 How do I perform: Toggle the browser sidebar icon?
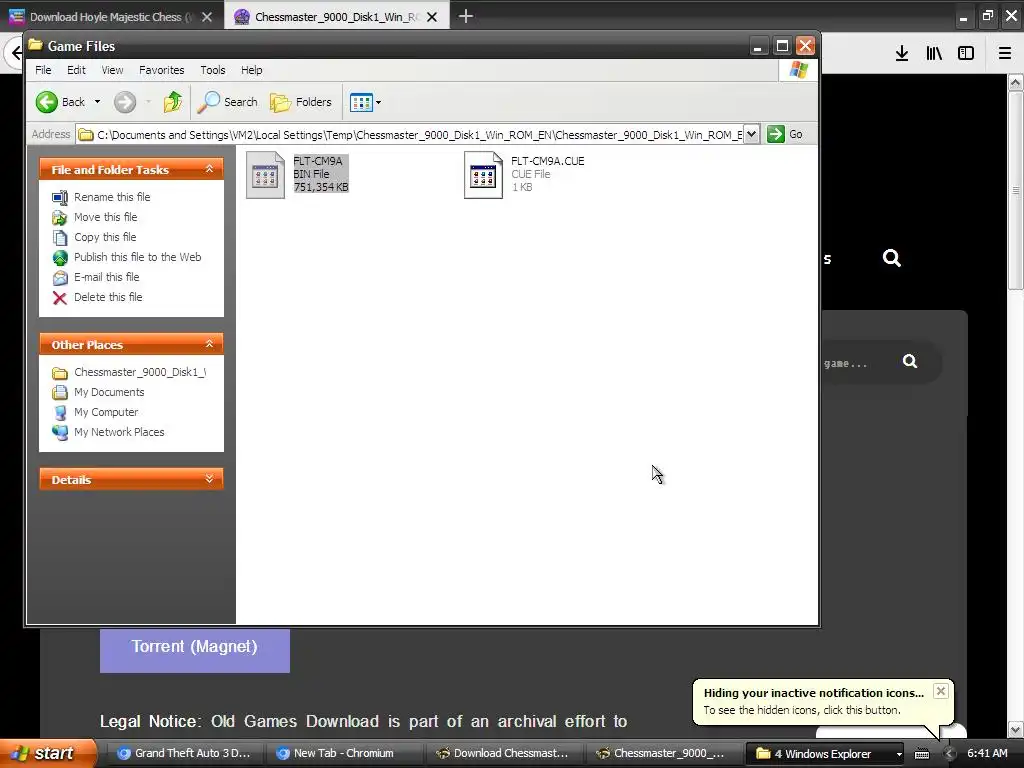pos(966,54)
